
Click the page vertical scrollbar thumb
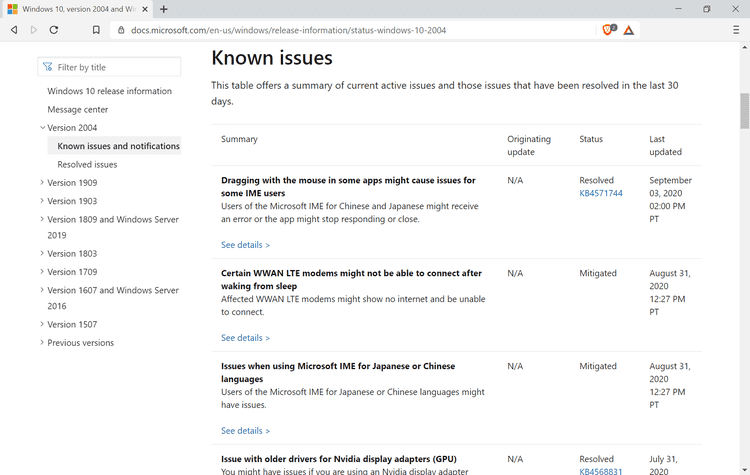(x=744, y=111)
